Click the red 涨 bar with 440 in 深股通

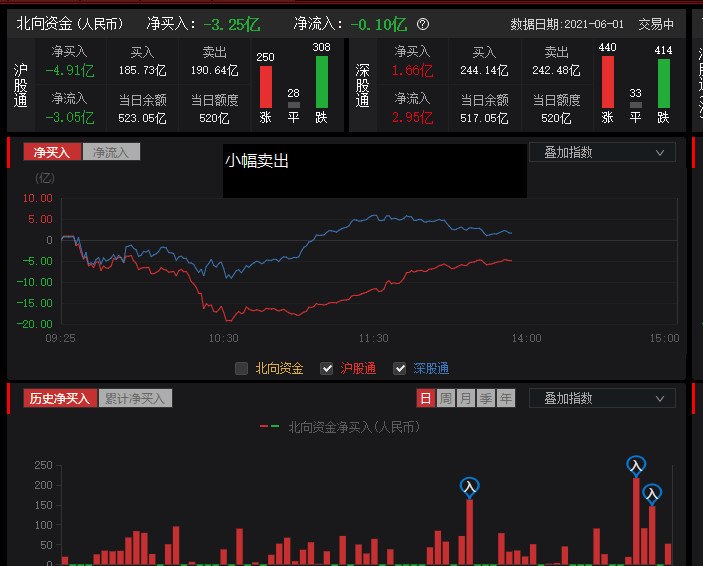point(608,82)
